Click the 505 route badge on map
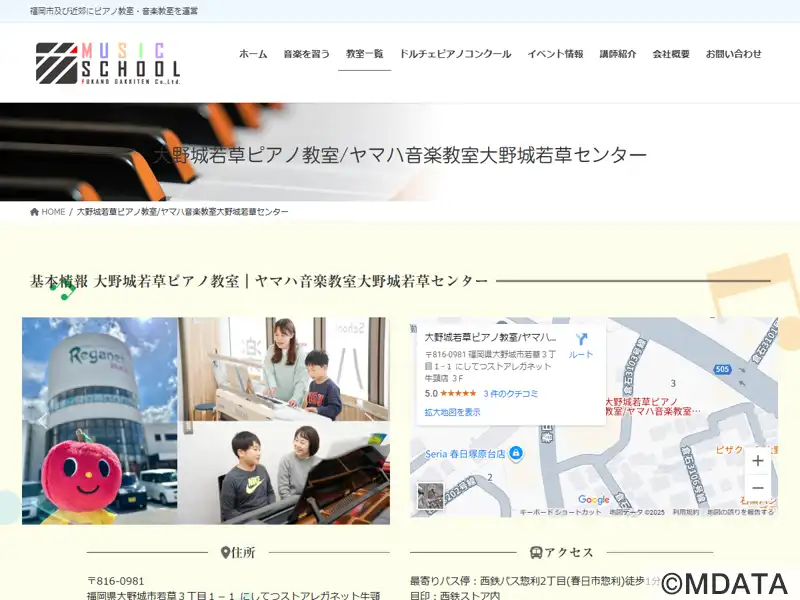This screenshot has width=800, height=600. [722, 369]
